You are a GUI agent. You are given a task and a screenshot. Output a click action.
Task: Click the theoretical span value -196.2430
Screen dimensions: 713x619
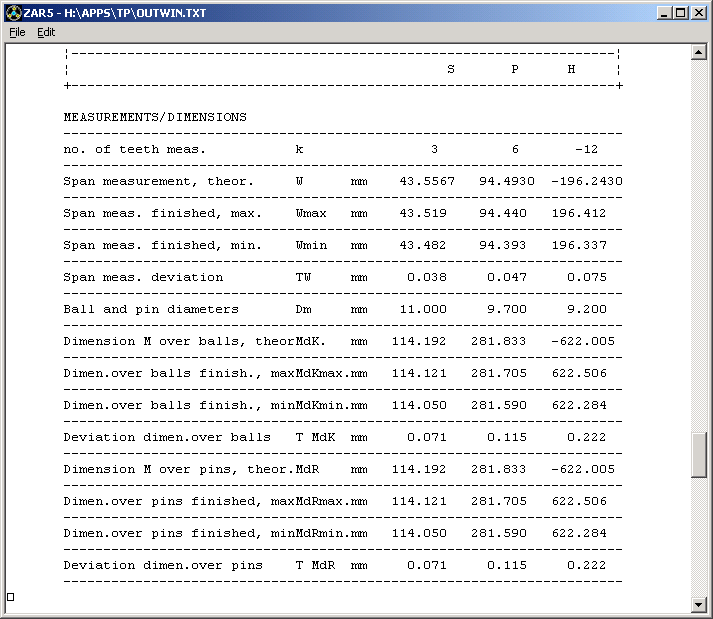coord(587,181)
